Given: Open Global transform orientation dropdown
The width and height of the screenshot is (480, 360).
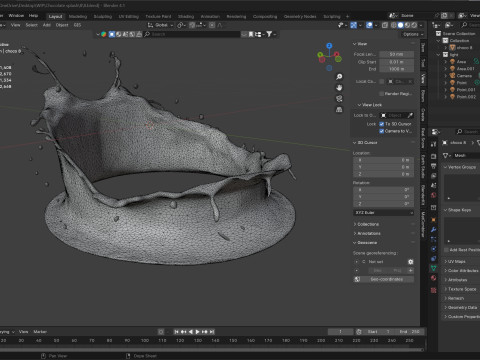Looking at the screenshot, I should [x=161, y=25].
